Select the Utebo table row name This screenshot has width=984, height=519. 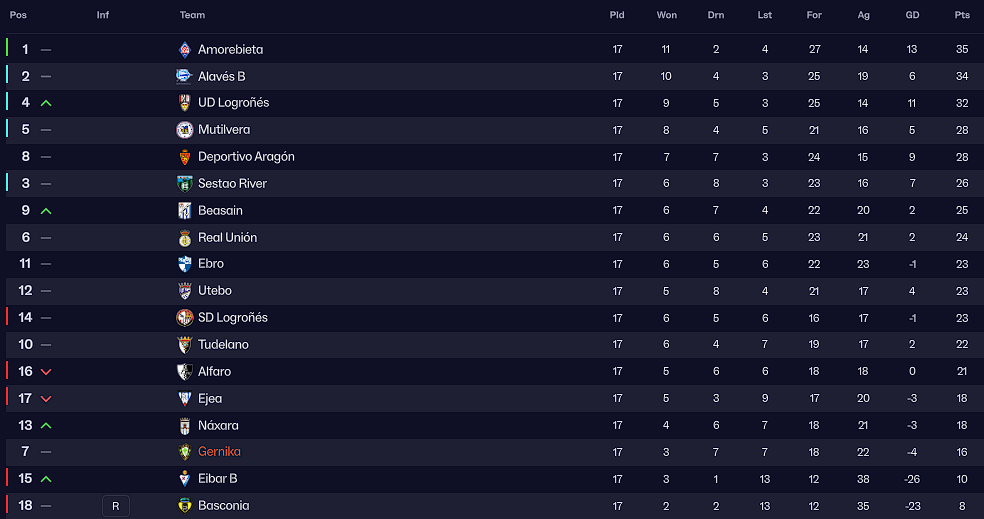click(215, 291)
